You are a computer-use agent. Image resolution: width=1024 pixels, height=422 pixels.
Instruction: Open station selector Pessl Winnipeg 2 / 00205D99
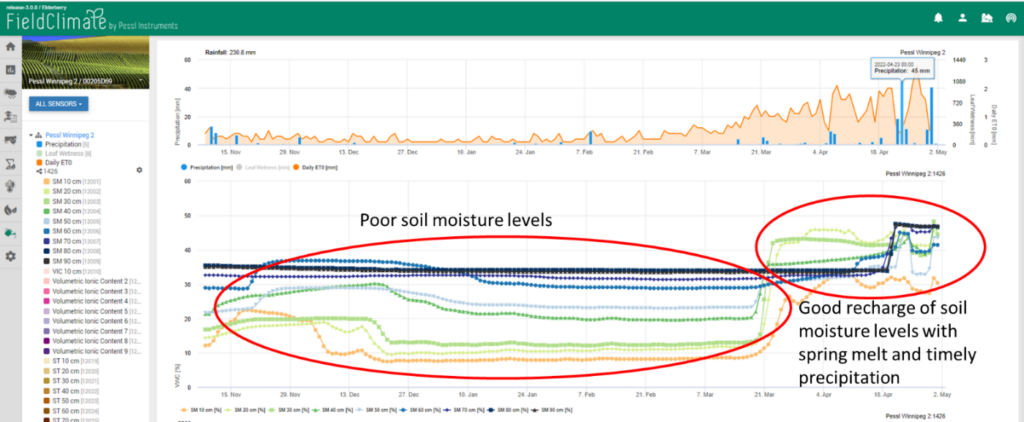pos(85,81)
